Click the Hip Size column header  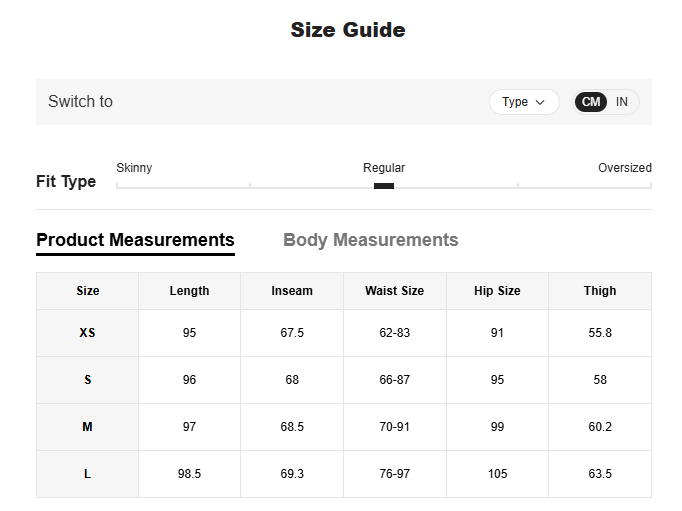[x=497, y=291]
